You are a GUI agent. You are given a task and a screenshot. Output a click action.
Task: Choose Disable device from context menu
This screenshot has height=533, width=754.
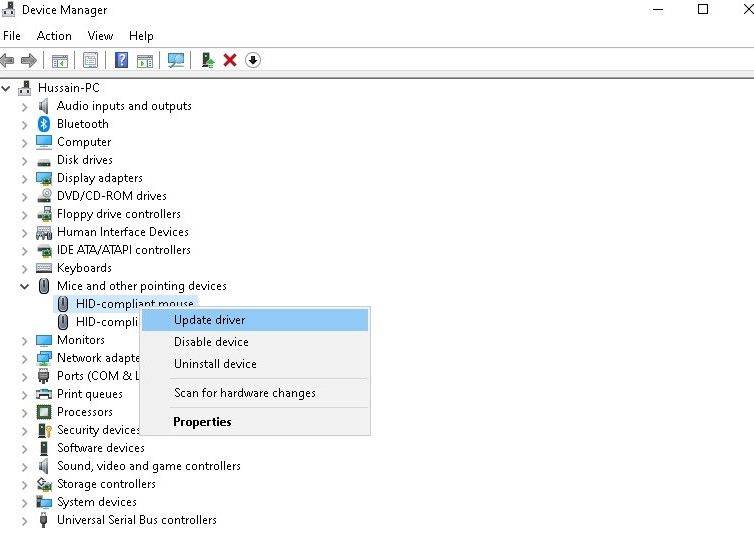(x=255, y=342)
